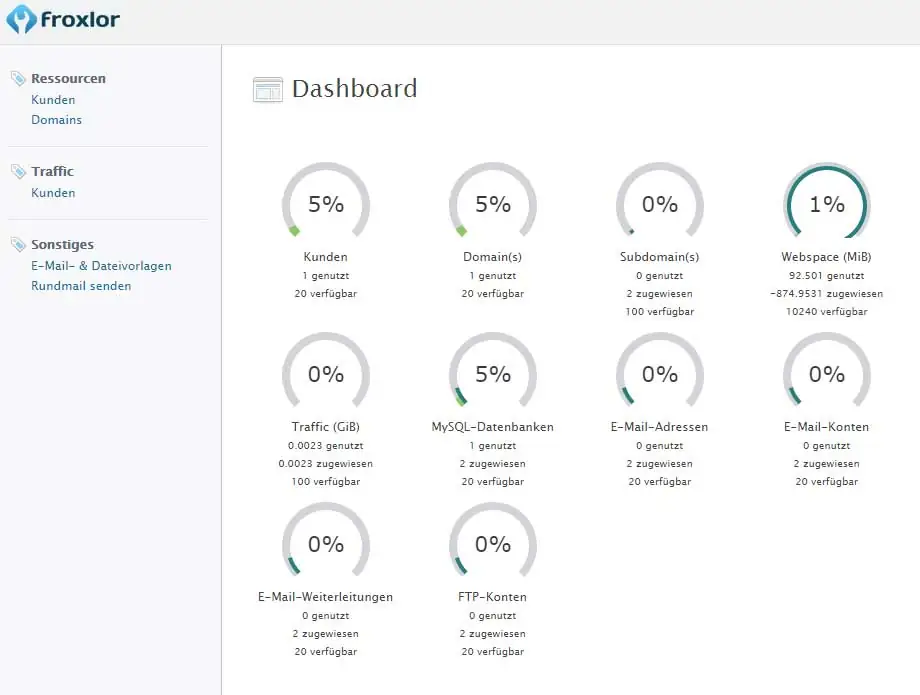Open Kunden under the Traffic section

click(53, 192)
